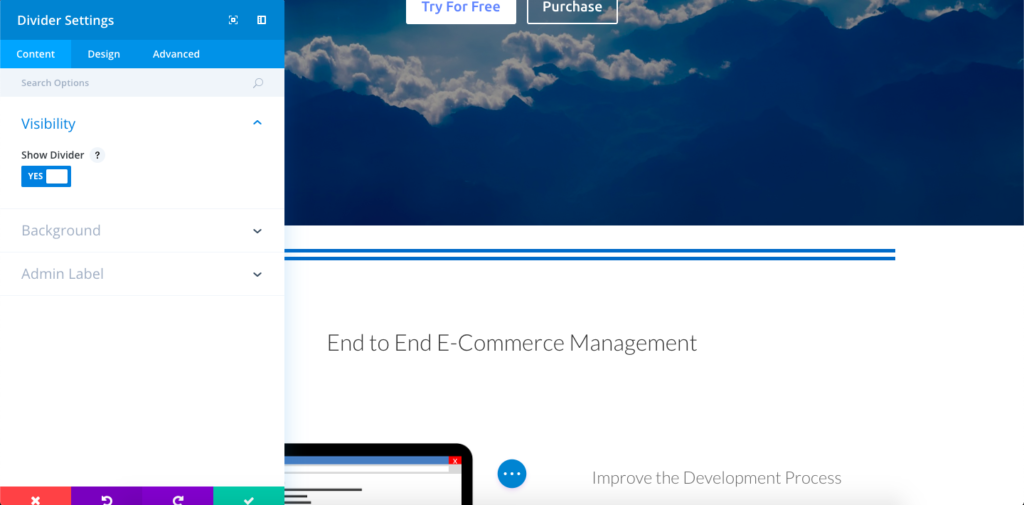
Task: Expand the Admin Label section
Action: pos(142,274)
